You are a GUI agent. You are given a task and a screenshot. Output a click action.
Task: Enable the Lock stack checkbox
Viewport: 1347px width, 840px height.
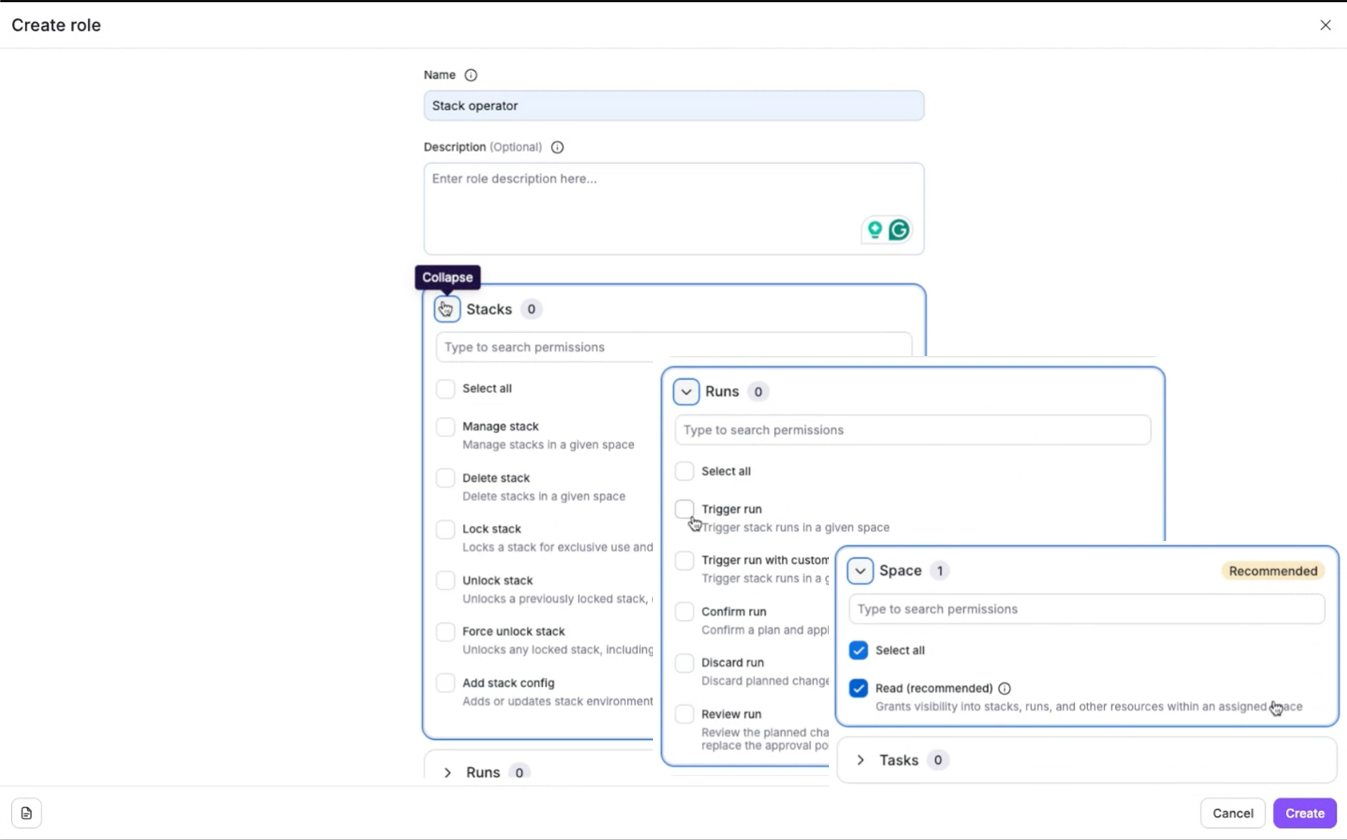[446, 529]
